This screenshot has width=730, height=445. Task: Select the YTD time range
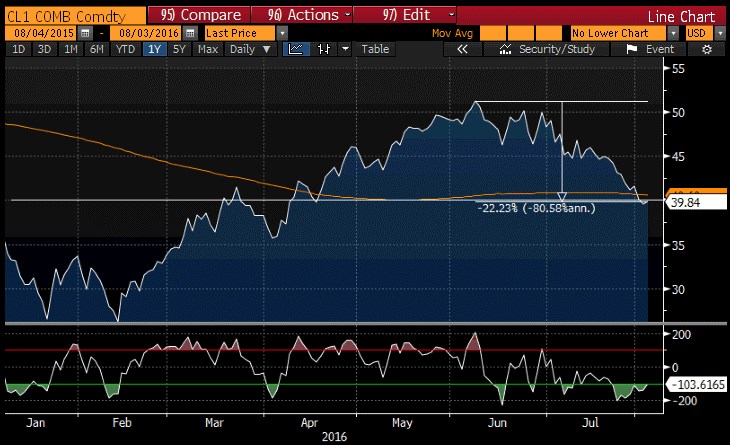[x=125, y=48]
